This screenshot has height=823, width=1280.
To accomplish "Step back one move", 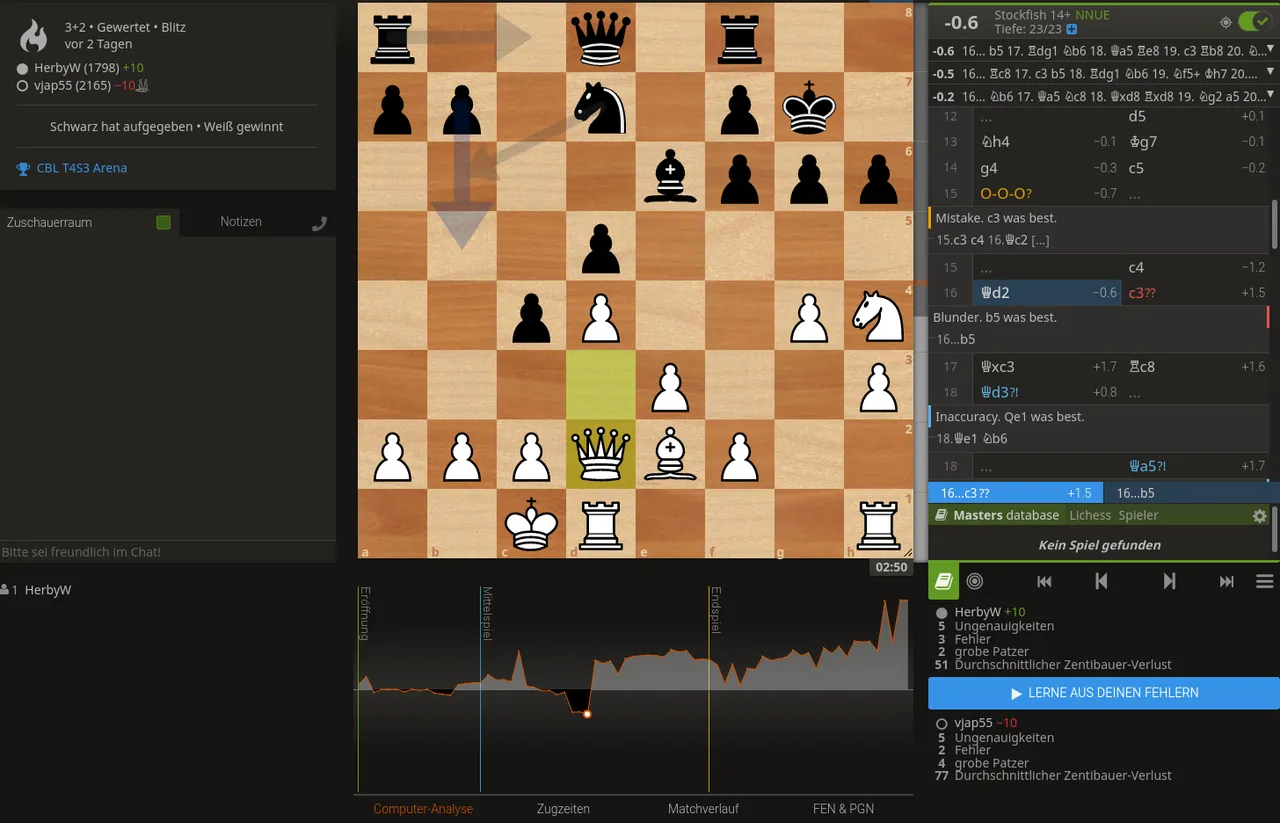I will [1101, 581].
